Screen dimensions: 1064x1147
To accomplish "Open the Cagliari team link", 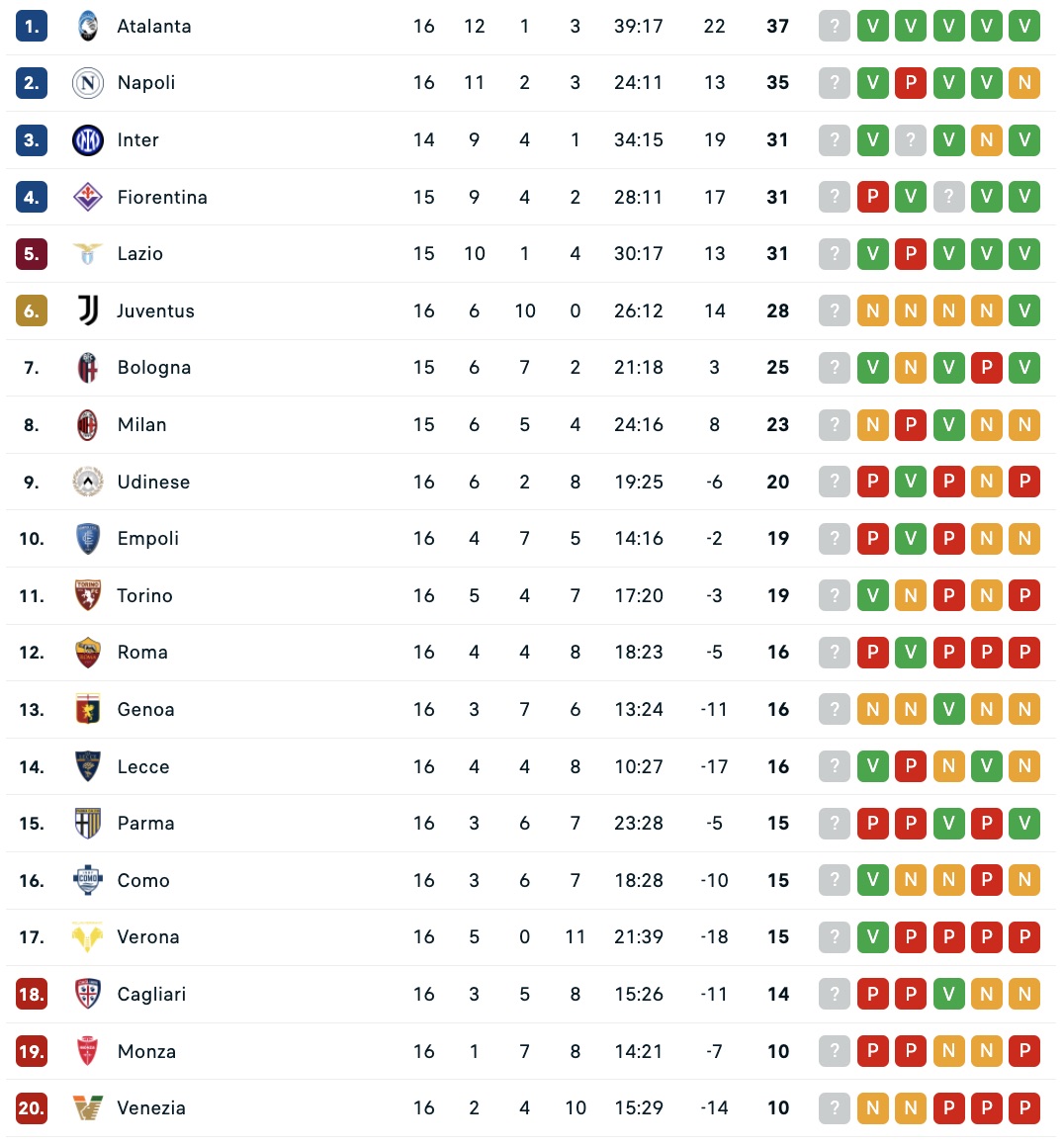I will (x=151, y=995).
